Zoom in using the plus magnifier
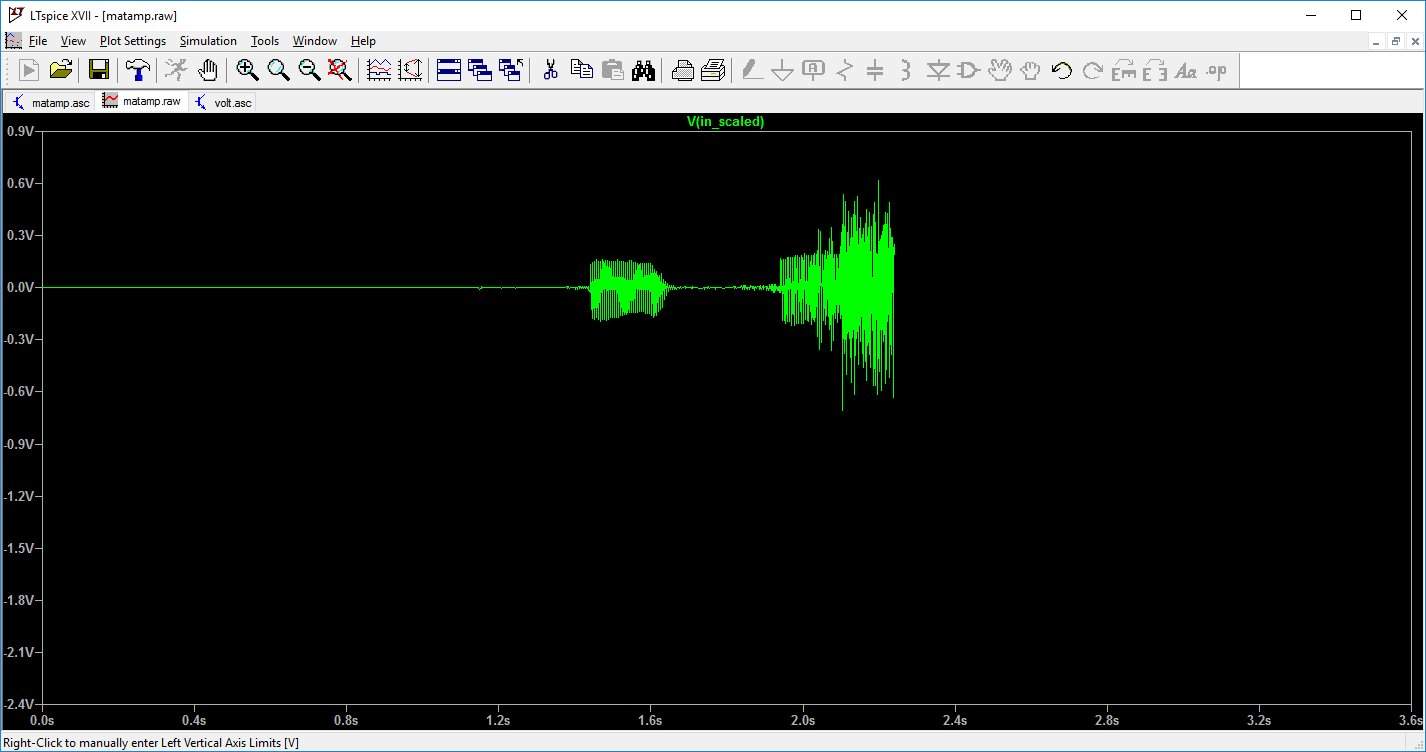Image resolution: width=1426 pixels, height=752 pixels. pyautogui.click(x=247, y=70)
